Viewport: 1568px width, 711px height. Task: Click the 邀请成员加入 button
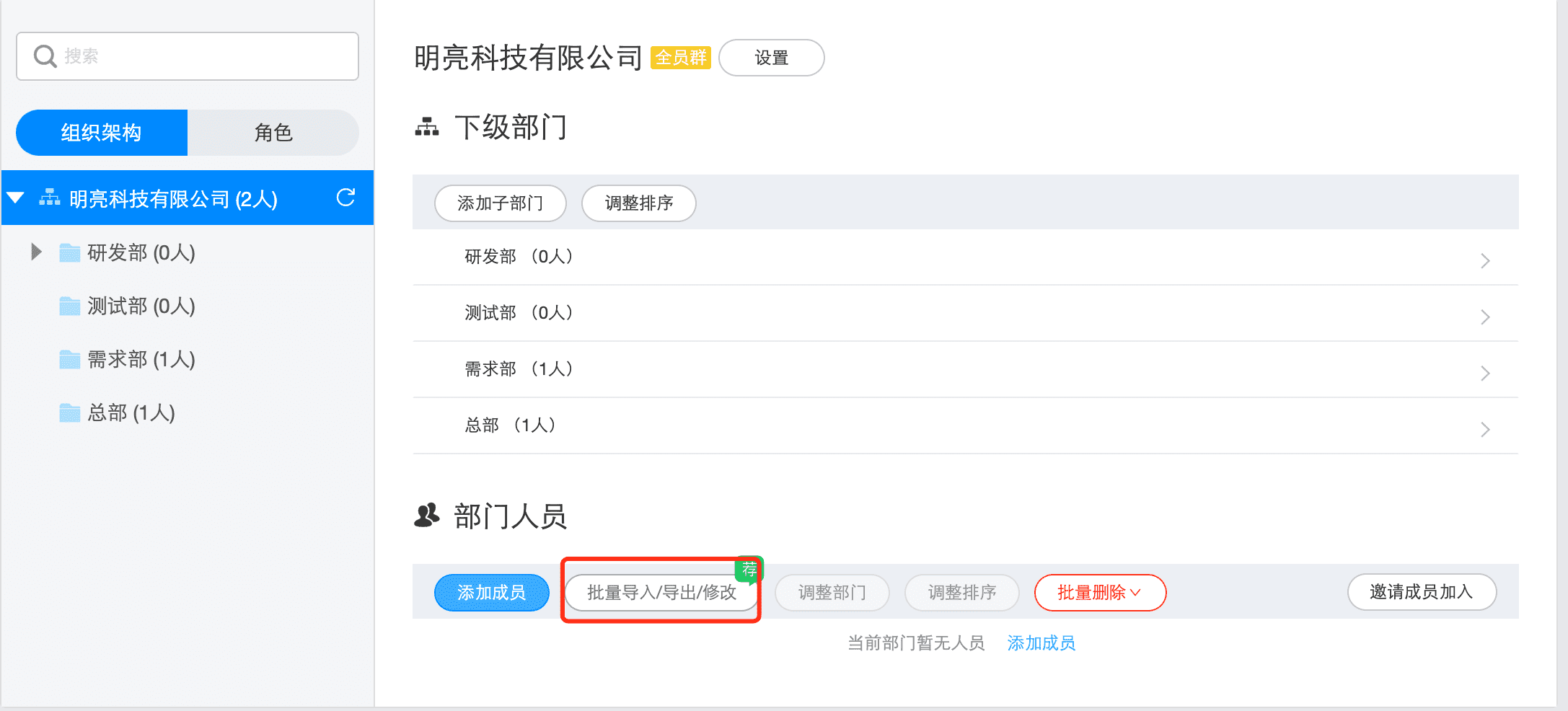click(1421, 592)
